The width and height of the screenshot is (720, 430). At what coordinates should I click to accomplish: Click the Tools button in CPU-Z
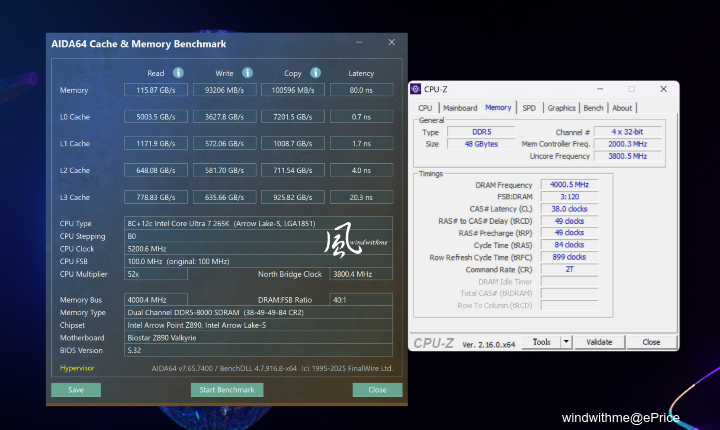(x=541, y=342)
